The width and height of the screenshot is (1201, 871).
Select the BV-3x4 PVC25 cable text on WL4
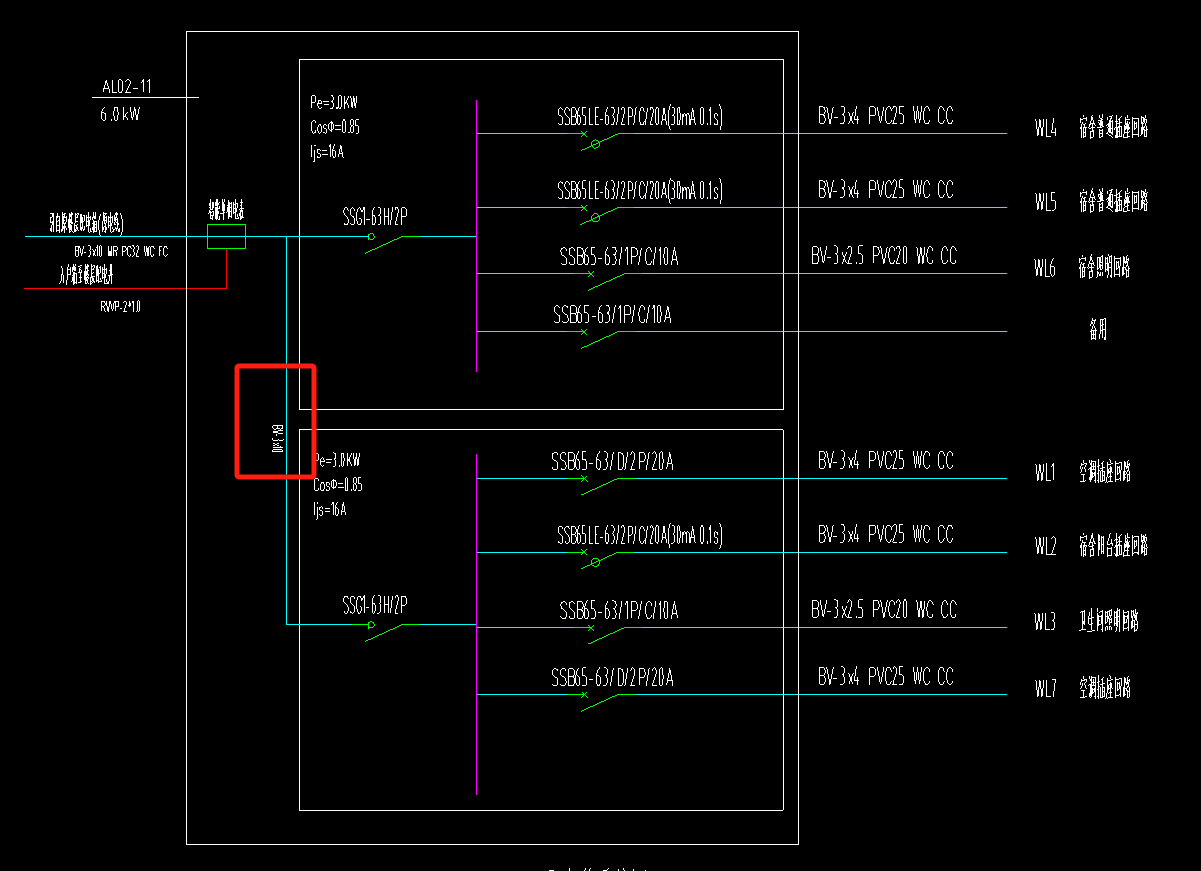coord(886,116)
